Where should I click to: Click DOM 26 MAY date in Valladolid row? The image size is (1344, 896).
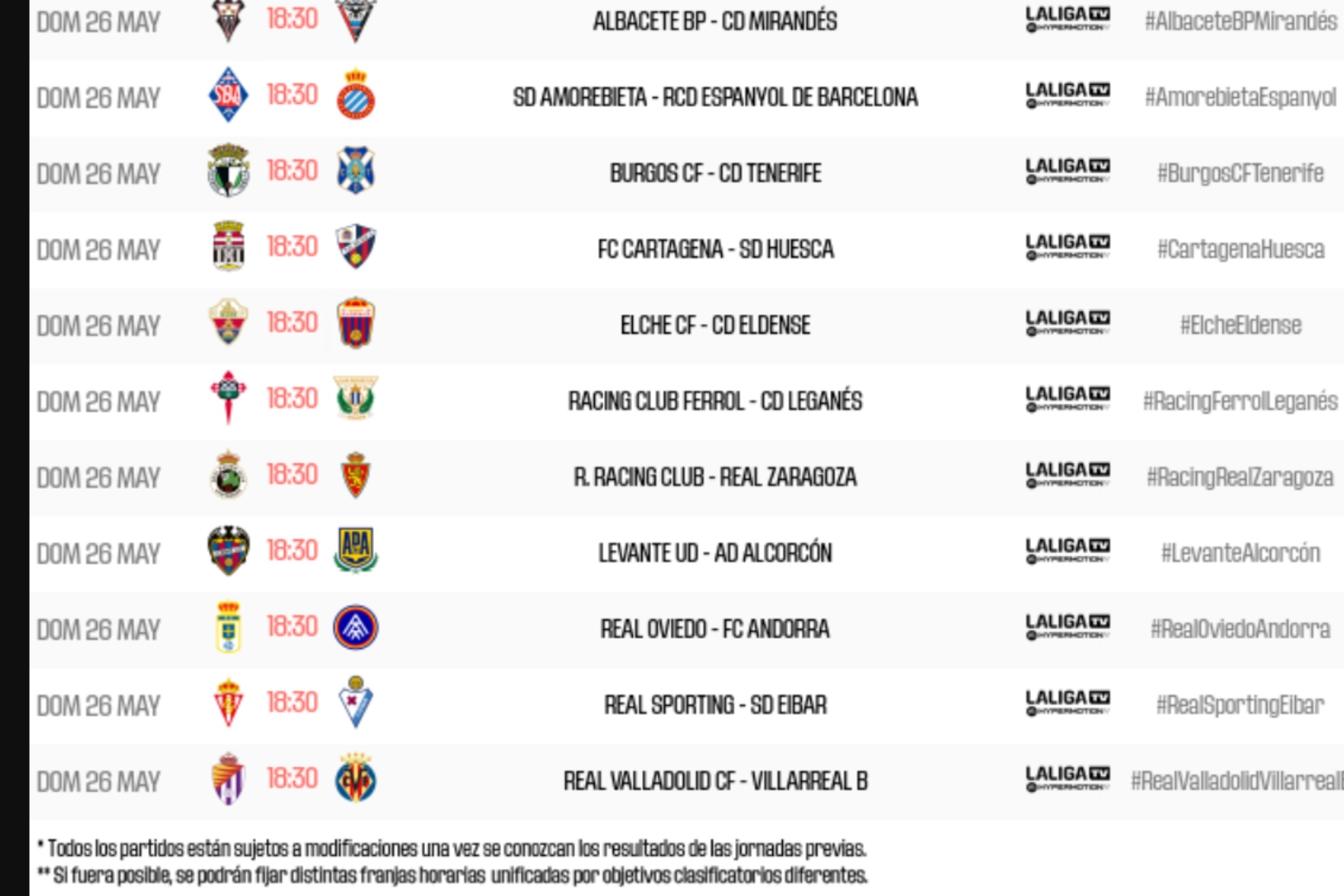(98, 781)
